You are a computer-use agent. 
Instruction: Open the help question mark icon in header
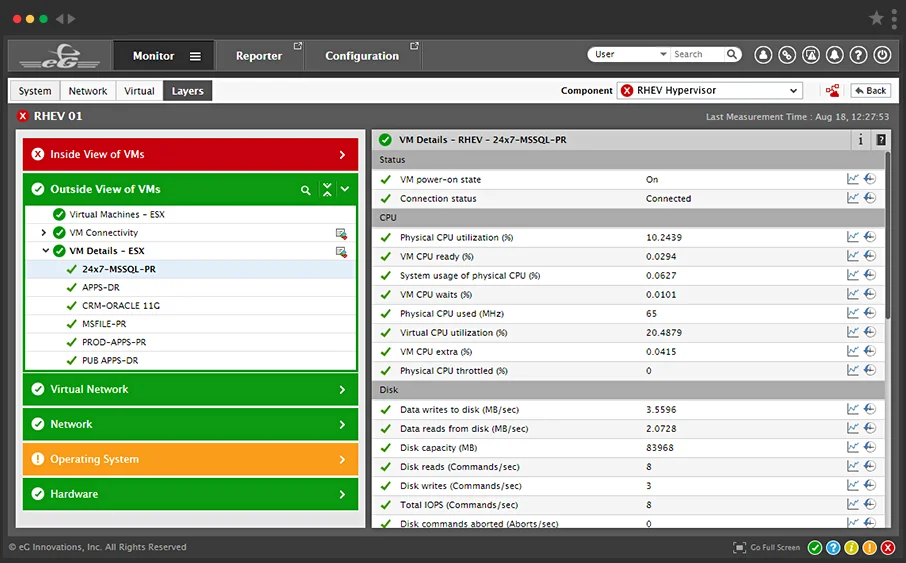859,55
